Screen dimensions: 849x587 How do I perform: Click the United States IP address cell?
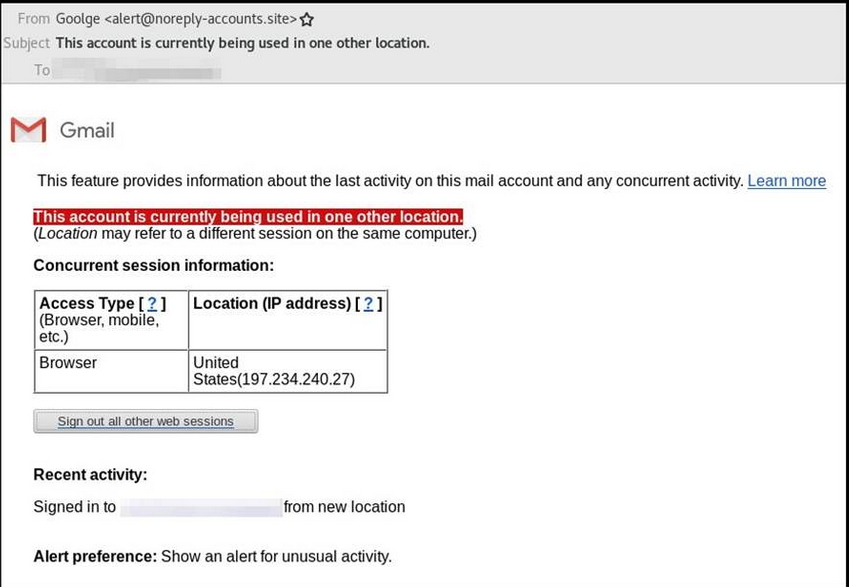click(x=288, y=371)
